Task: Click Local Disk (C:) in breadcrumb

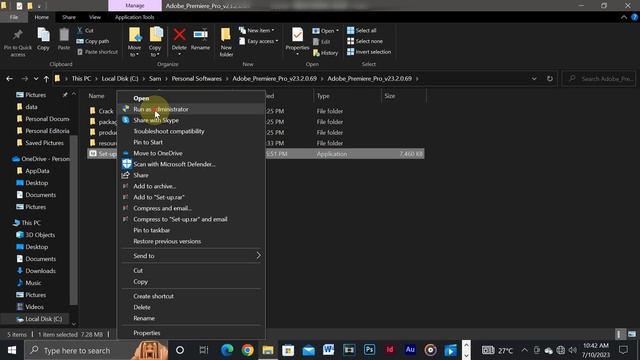Action: pyautogui.click(x=120, y=78)
